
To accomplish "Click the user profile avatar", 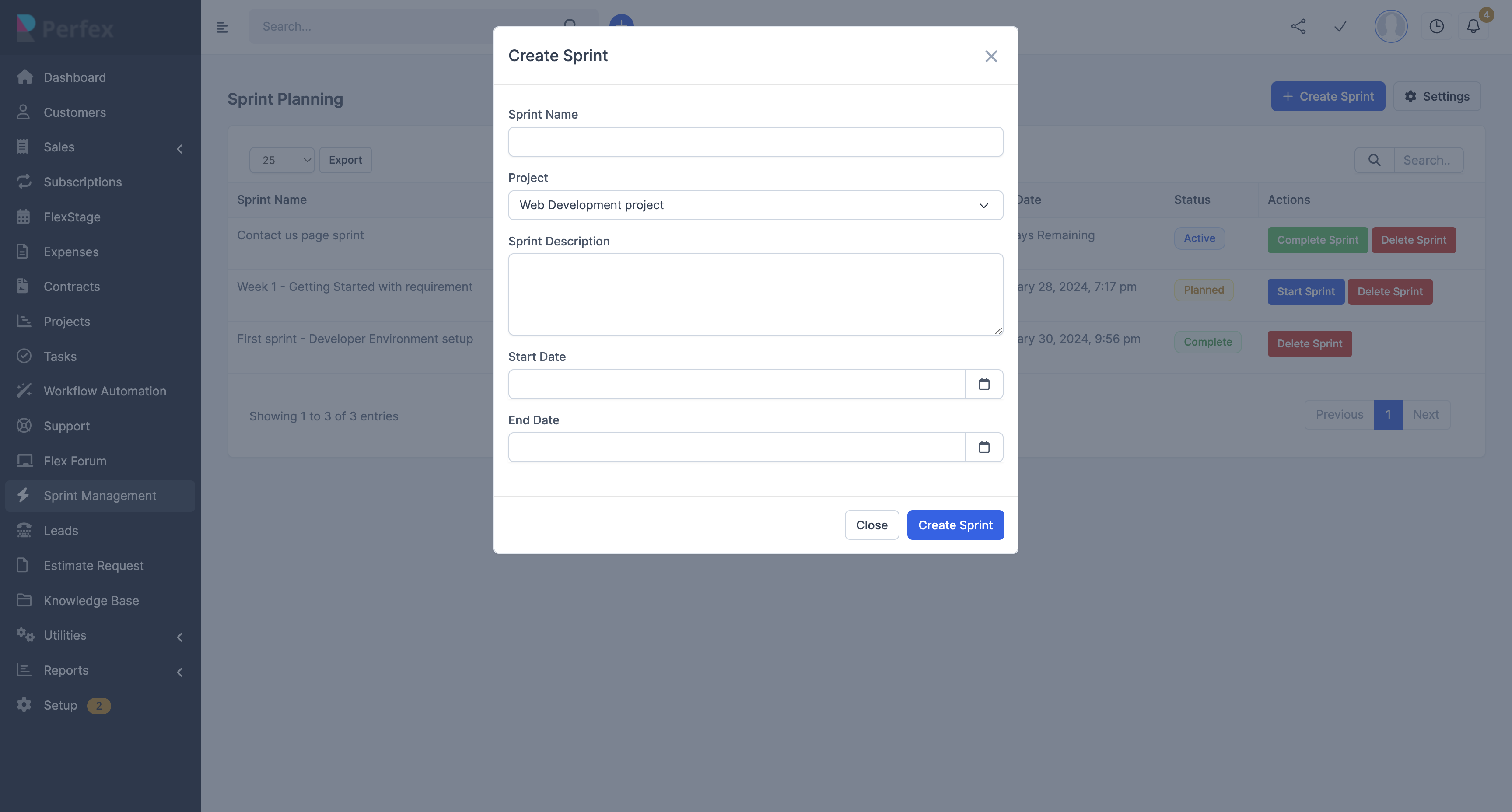I will point(1390,26).
